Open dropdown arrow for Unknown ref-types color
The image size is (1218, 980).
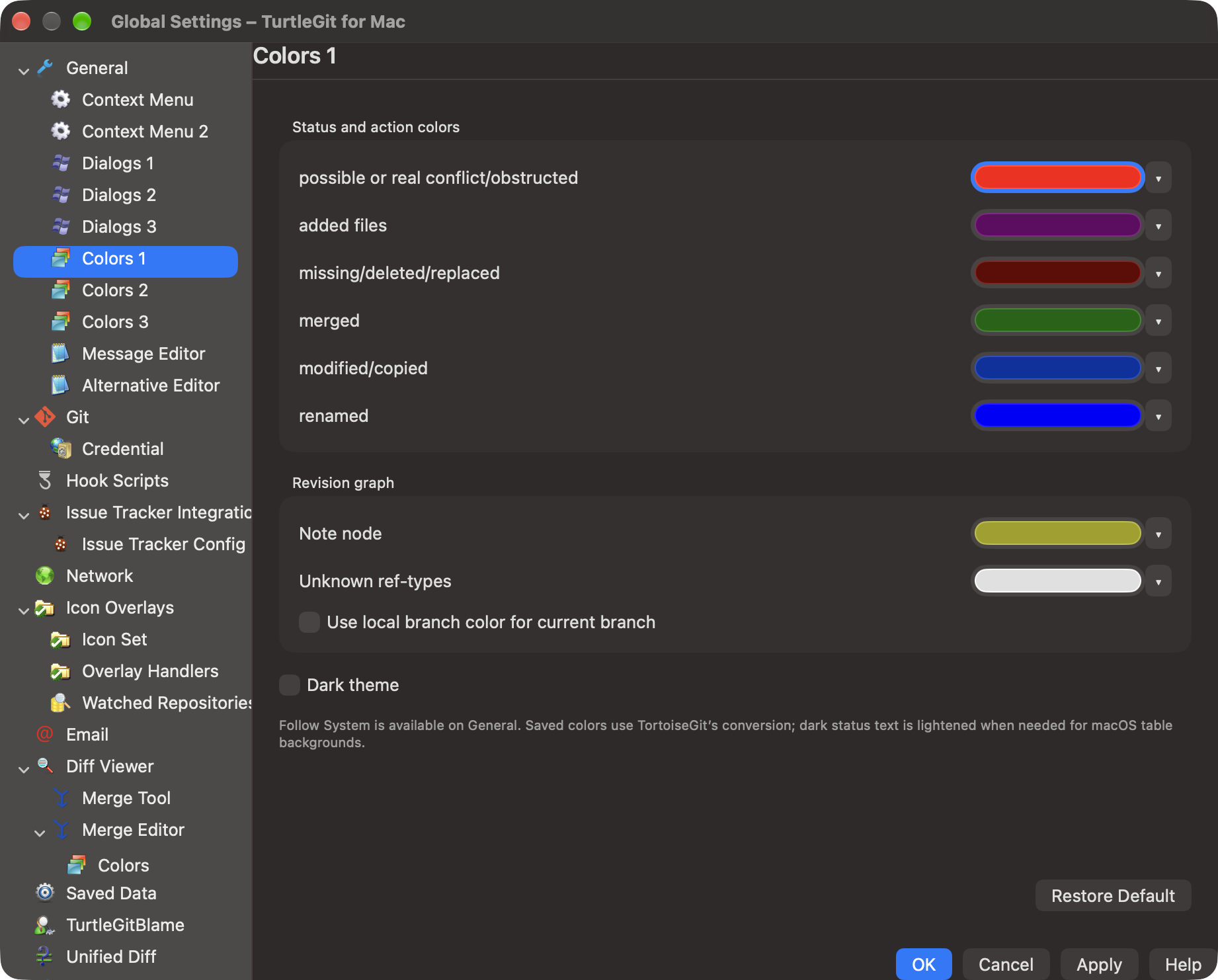click(x=1158, y=581)
